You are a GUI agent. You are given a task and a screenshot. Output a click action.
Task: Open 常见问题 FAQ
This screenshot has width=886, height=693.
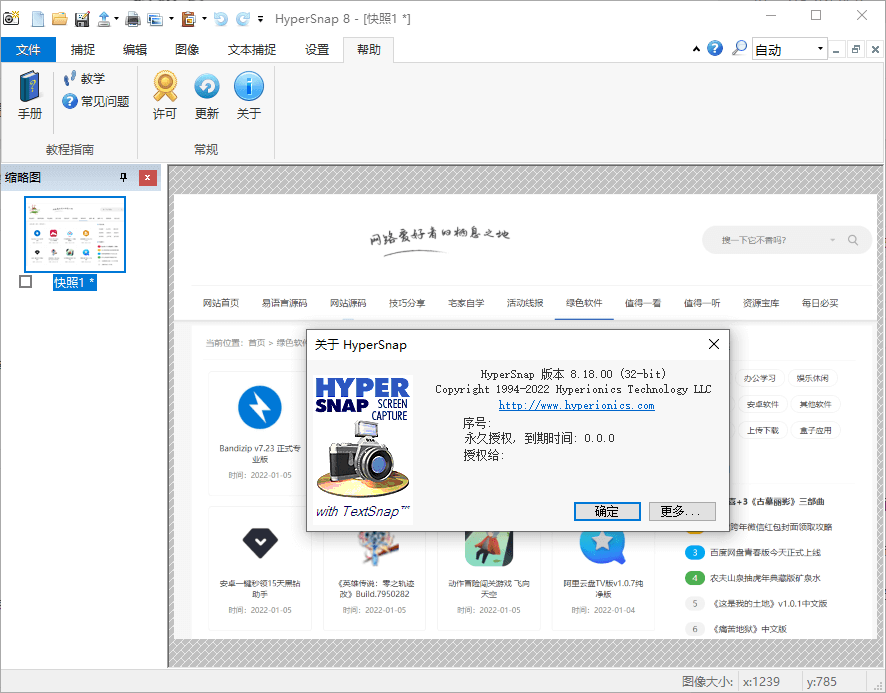point(96,101)
